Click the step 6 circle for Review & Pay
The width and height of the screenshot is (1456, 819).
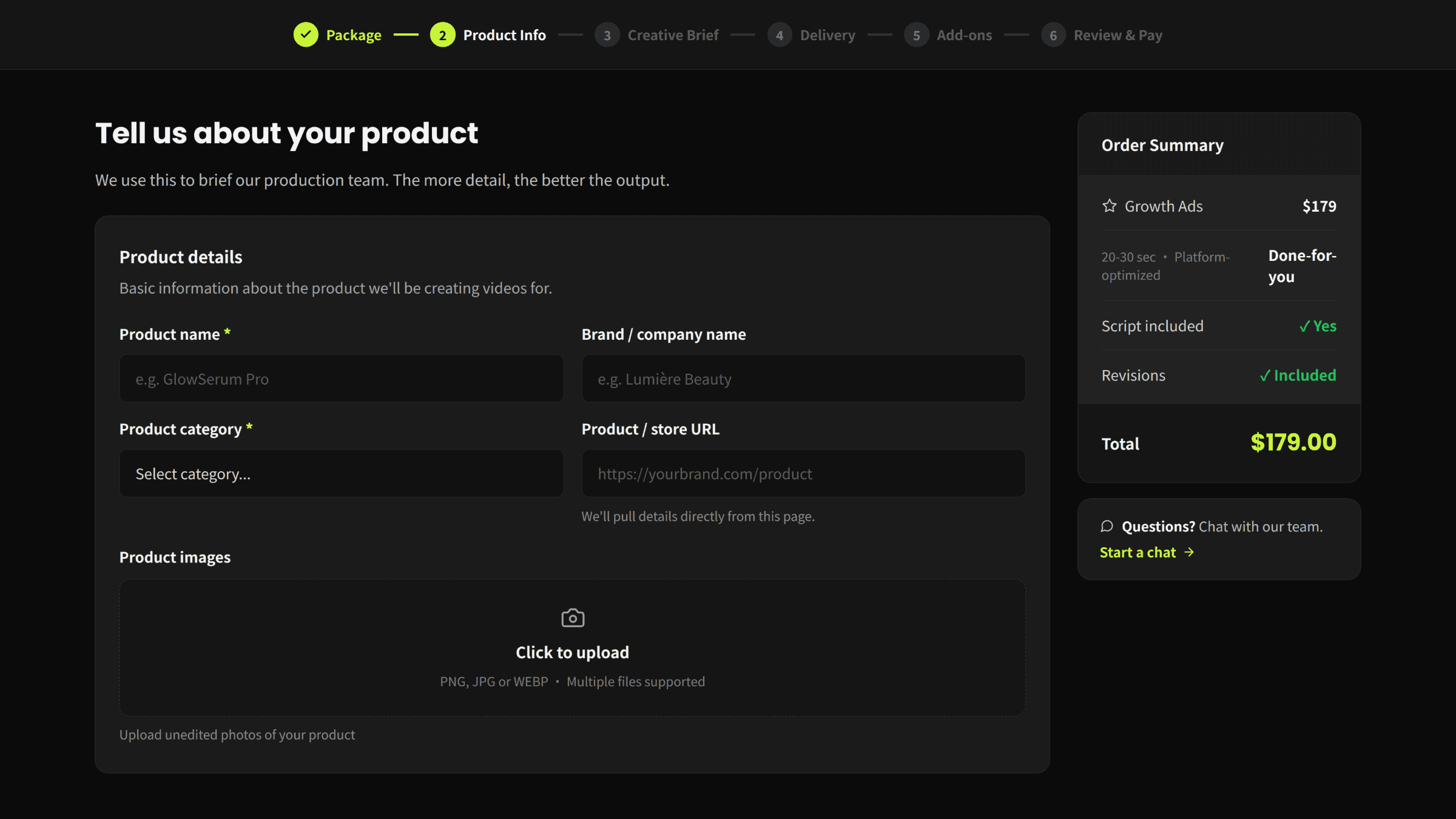(1053, 35)
